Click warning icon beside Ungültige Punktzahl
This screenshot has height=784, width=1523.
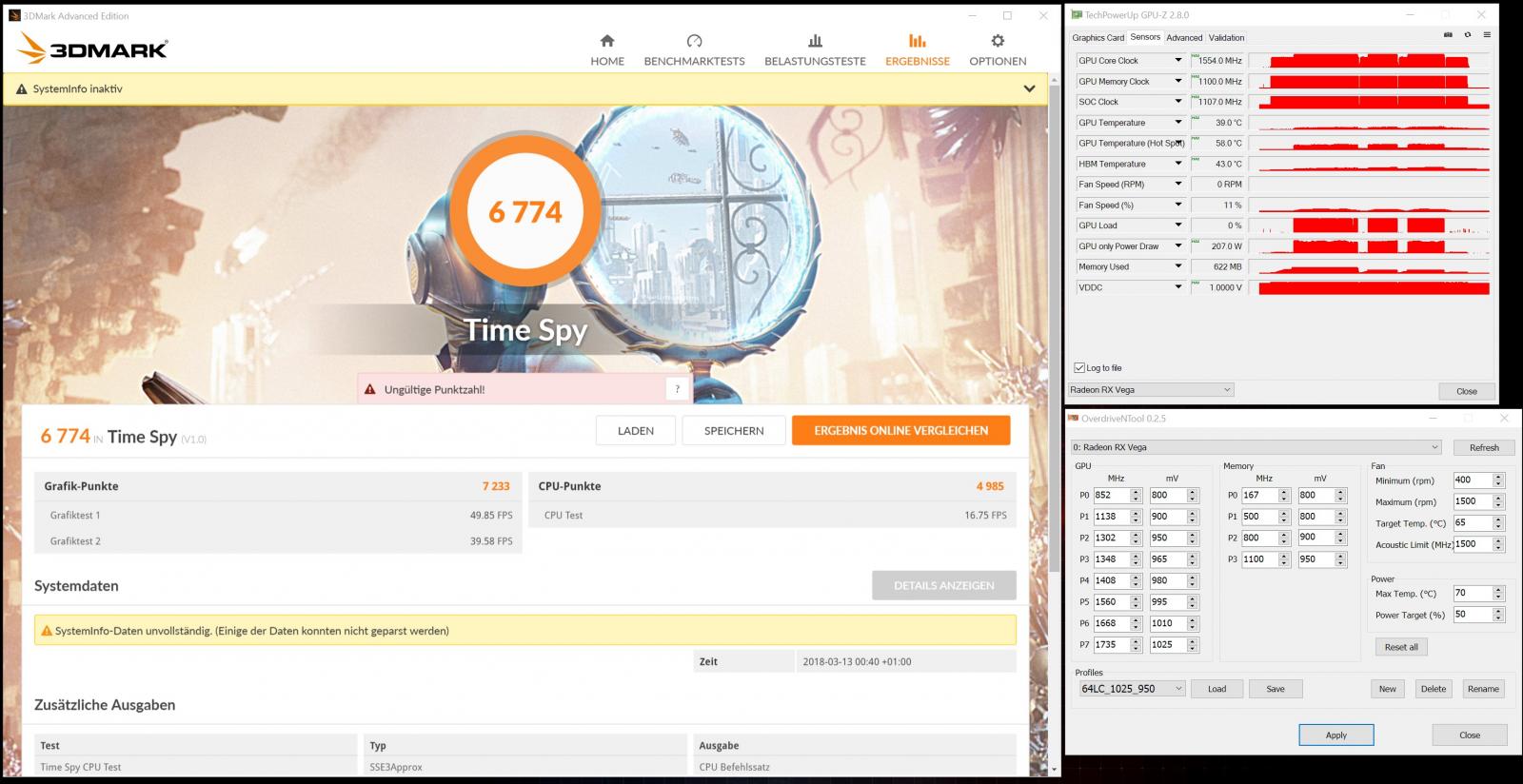click(370, 389)
